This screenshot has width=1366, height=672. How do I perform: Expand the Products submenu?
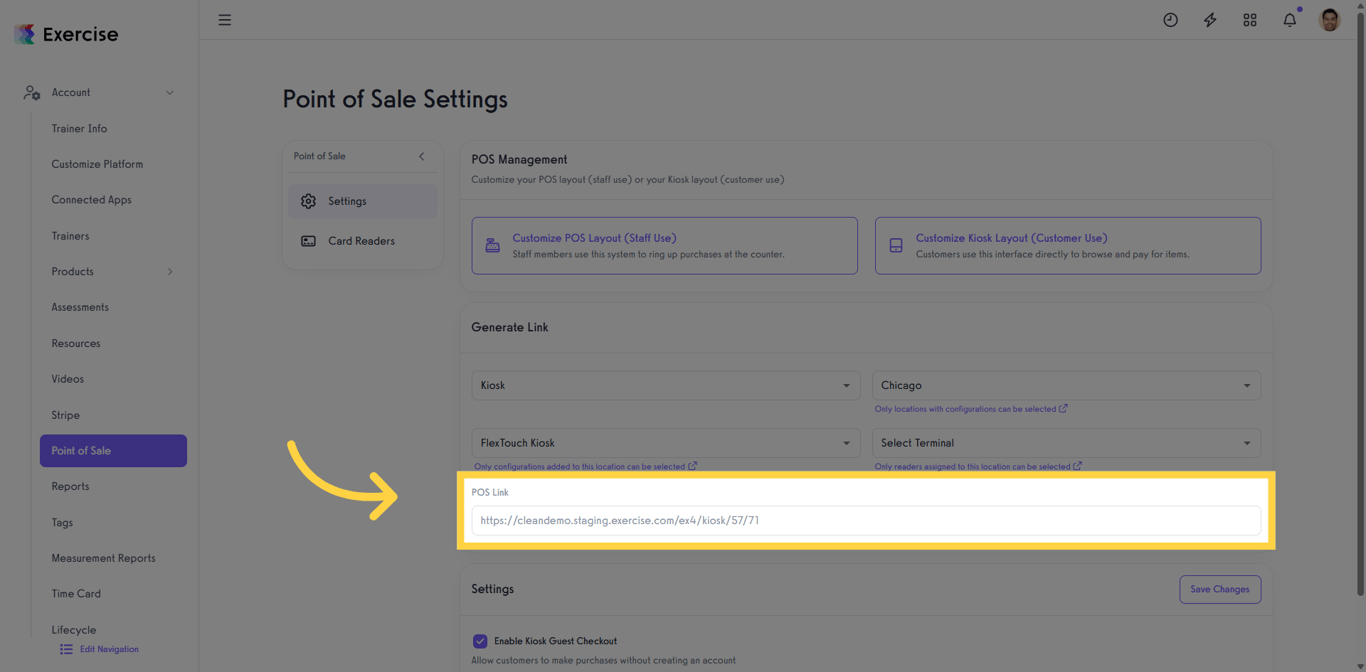coord(170,271)
